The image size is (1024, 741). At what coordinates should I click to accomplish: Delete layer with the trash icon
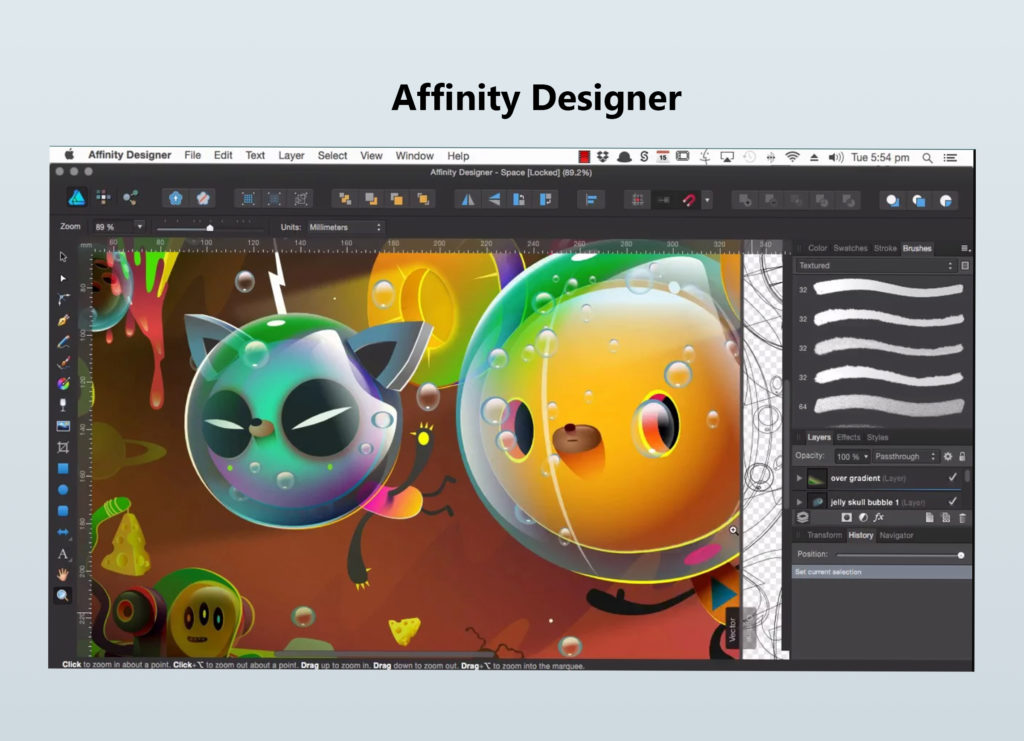point(962,518)
